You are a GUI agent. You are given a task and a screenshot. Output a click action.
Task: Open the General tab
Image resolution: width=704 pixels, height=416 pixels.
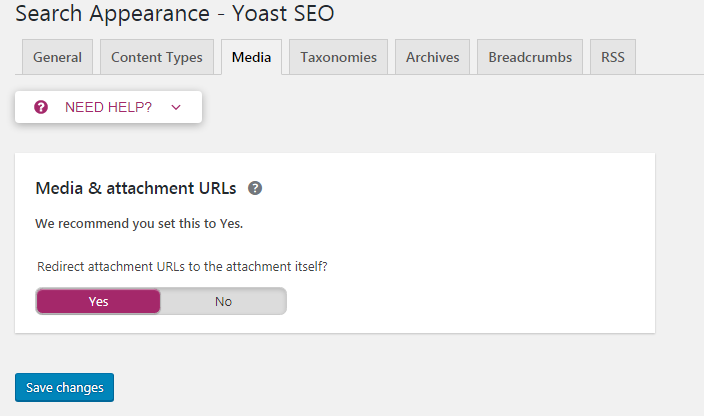tap(57, 57)
